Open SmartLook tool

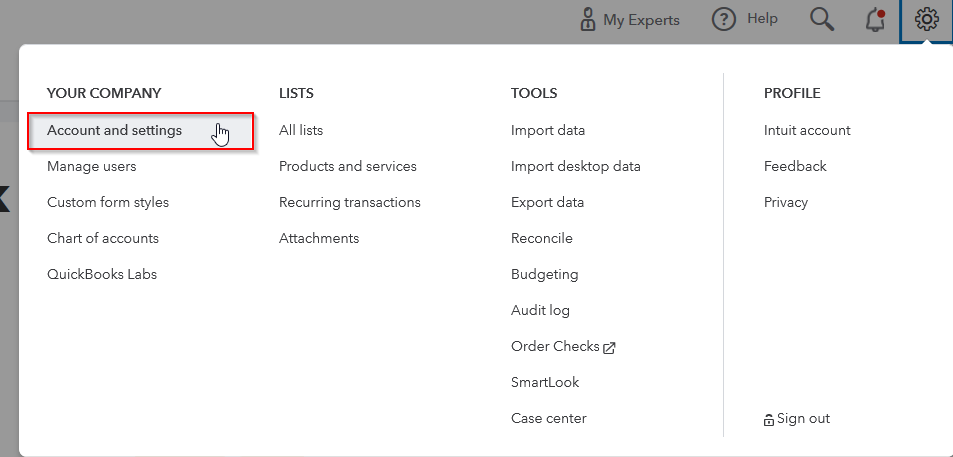545,382
